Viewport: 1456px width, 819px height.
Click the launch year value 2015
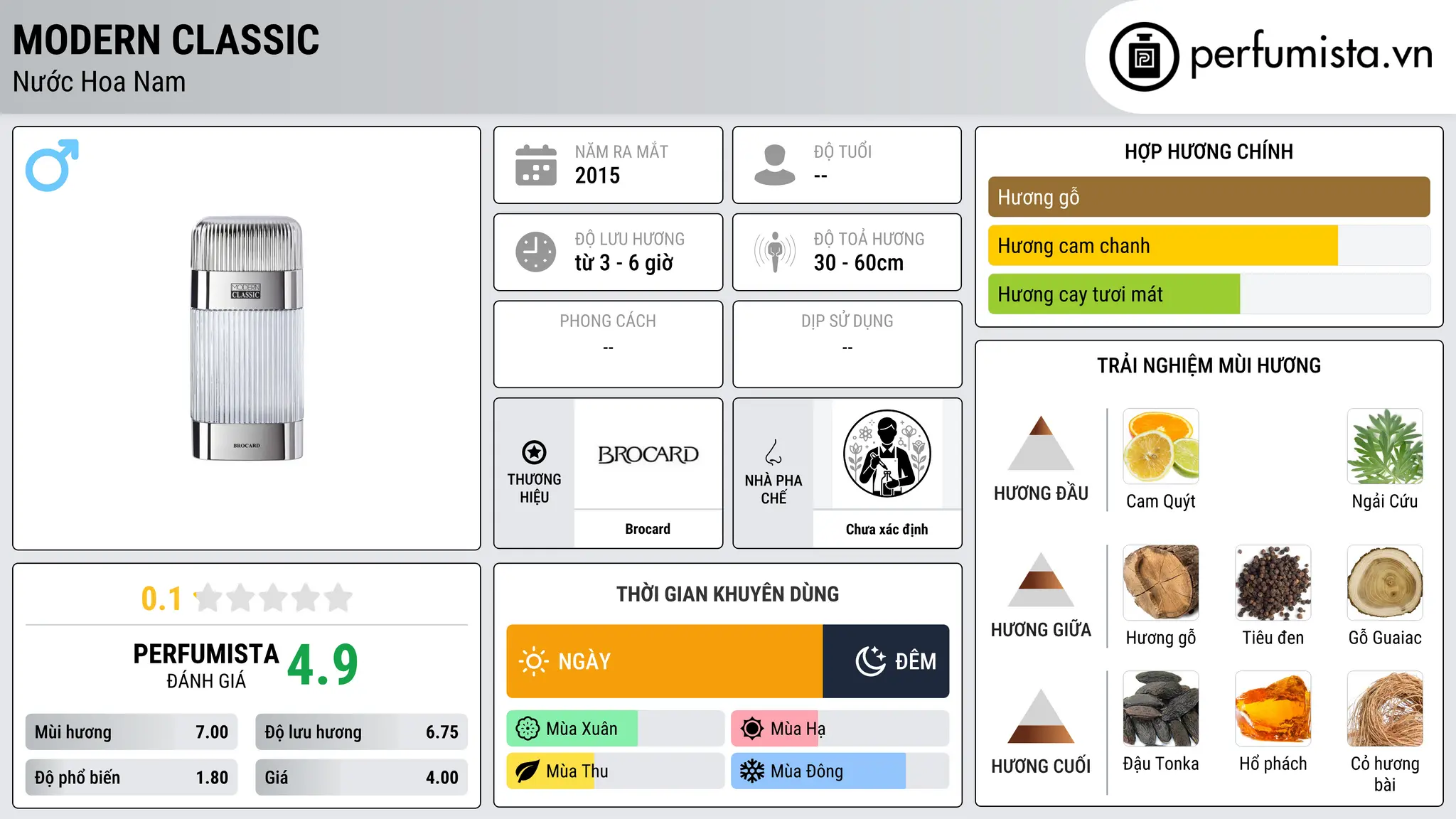pyautogui.click(x=597, y=176)
